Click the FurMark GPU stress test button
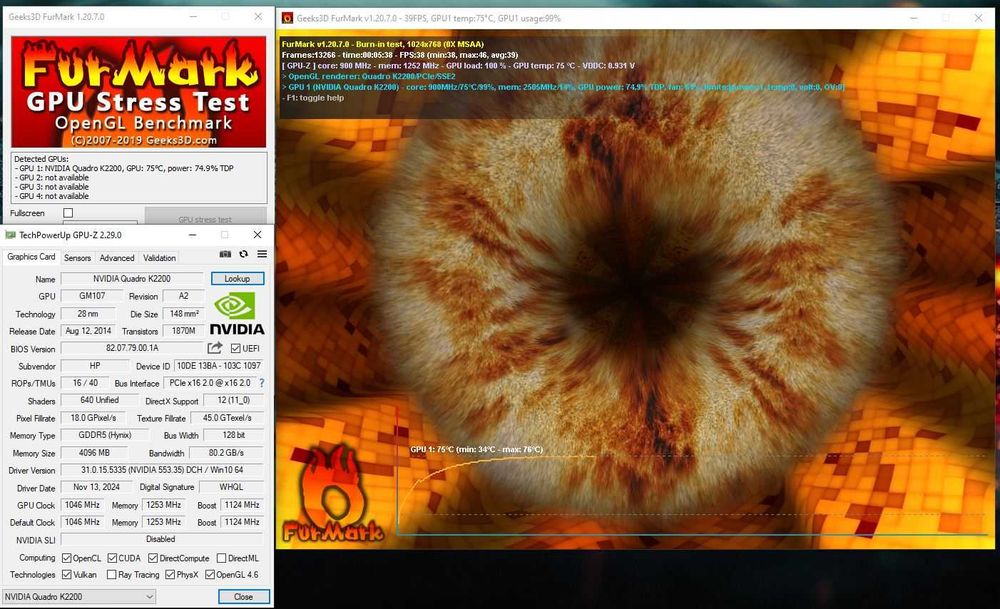 click(x=205, y=216)
